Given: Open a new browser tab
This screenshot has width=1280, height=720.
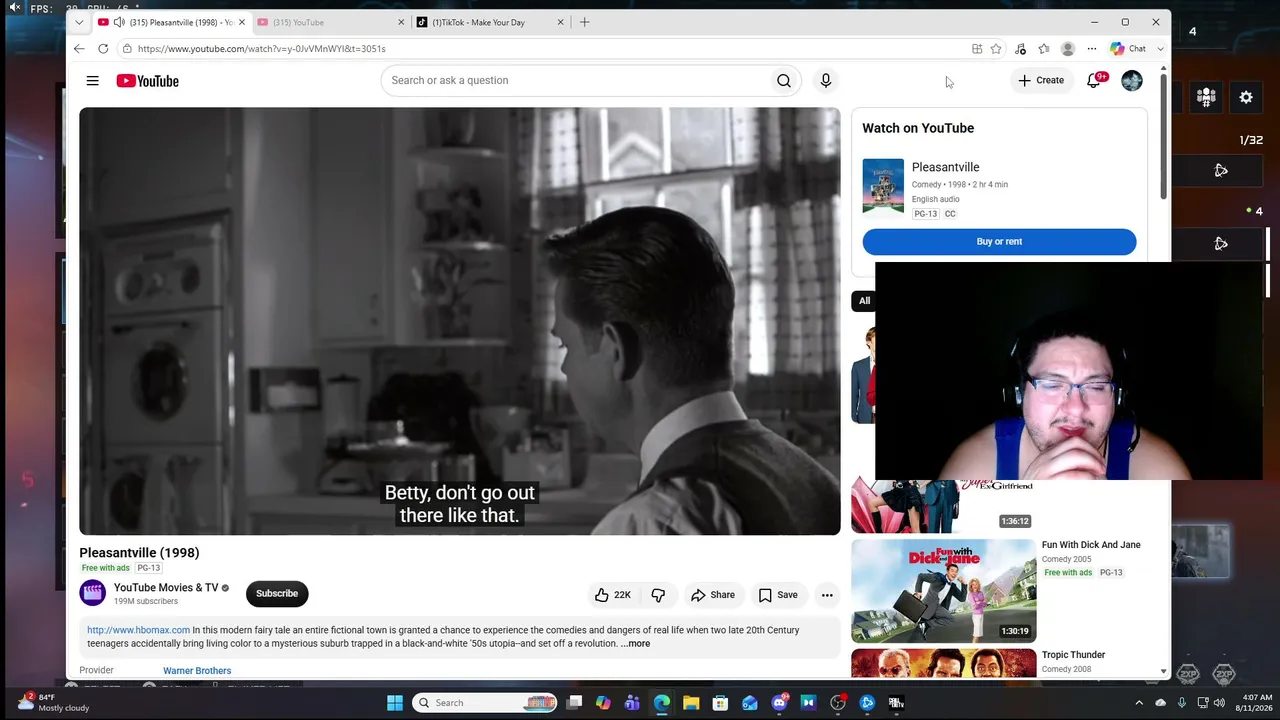Looking at the screenshot, I should click(585, 22).
